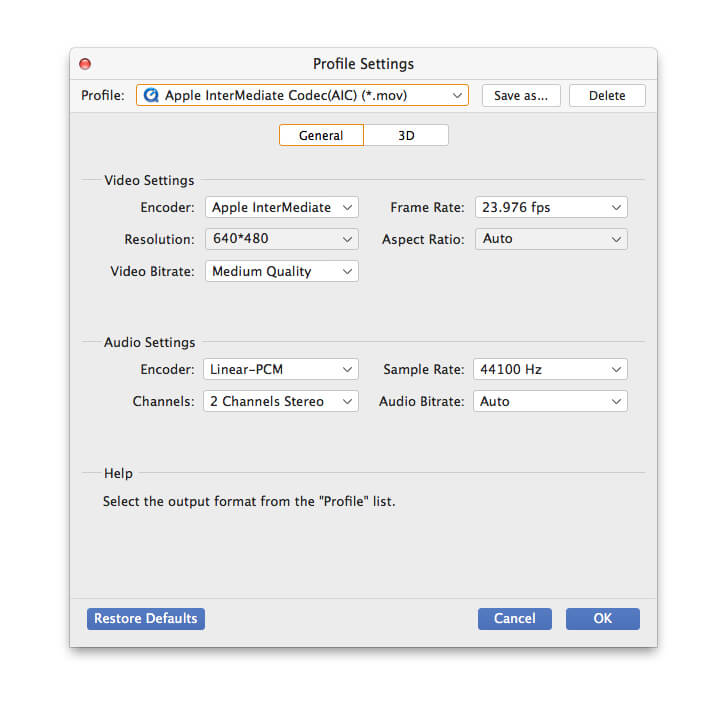Viewport: 727px width, 707px height.
Task: Open the Video Bitrate dropdown
Action: (x=282, y=271)
